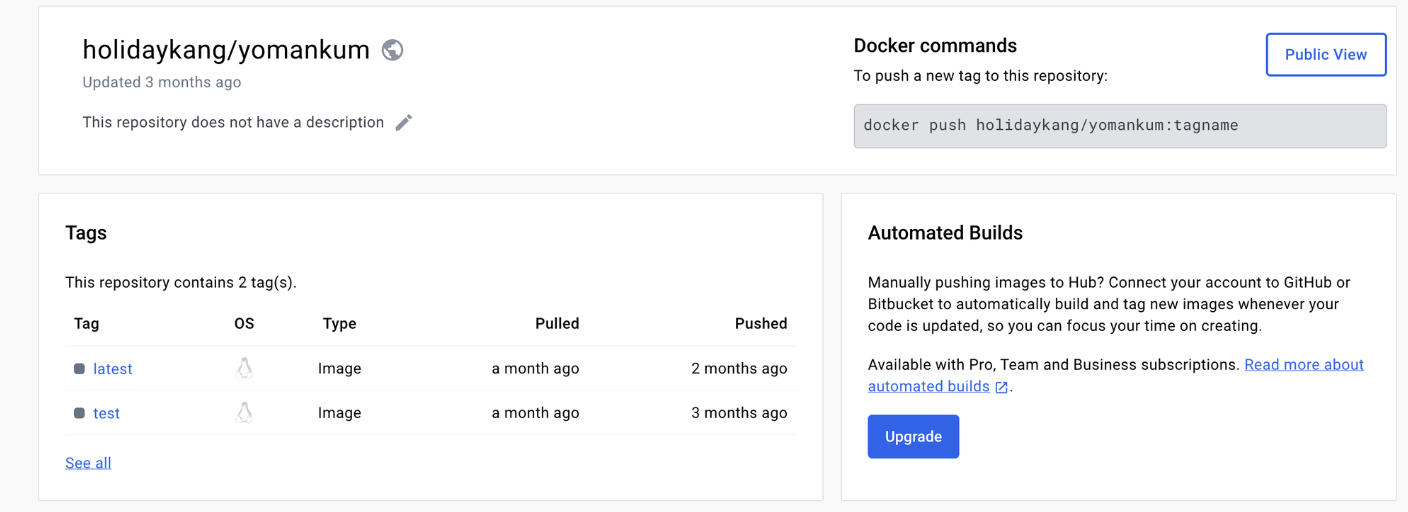
Task: Click the public globe icon beside yomankum
Action: 393,49
